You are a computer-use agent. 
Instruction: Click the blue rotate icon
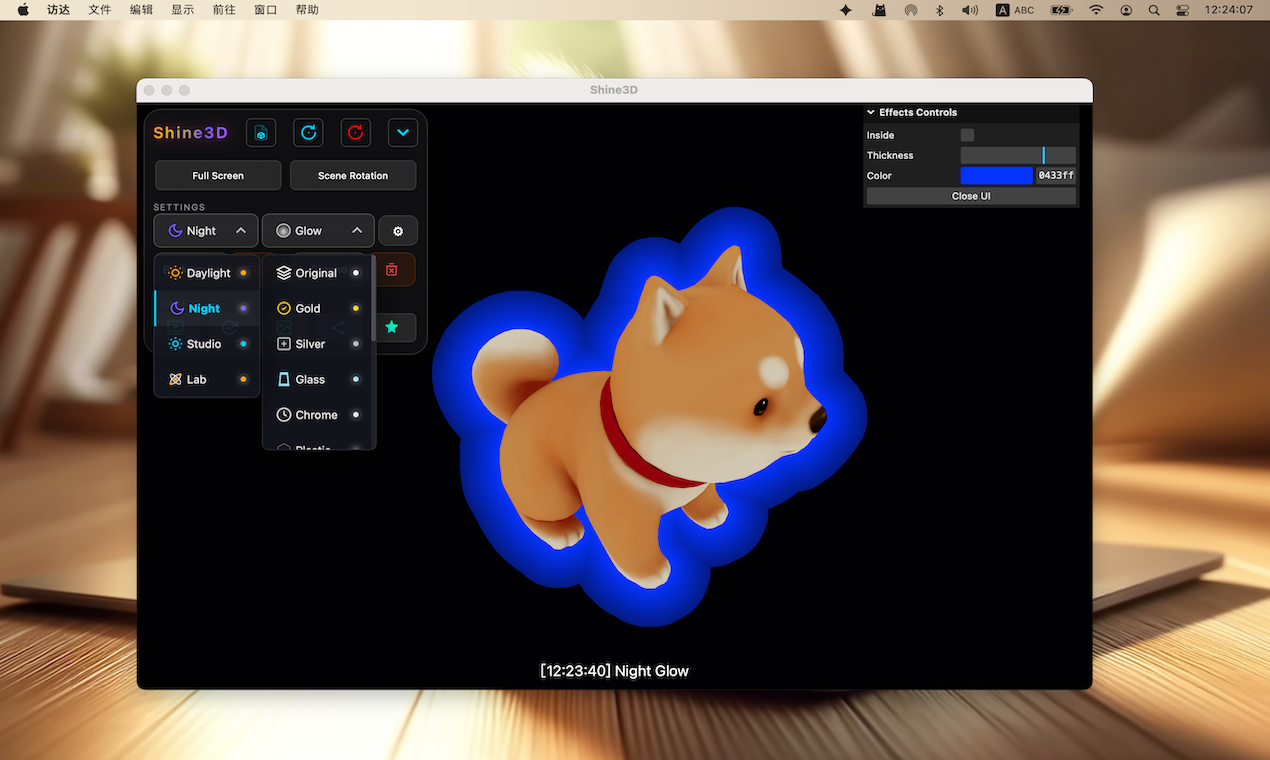coord(308,132)
